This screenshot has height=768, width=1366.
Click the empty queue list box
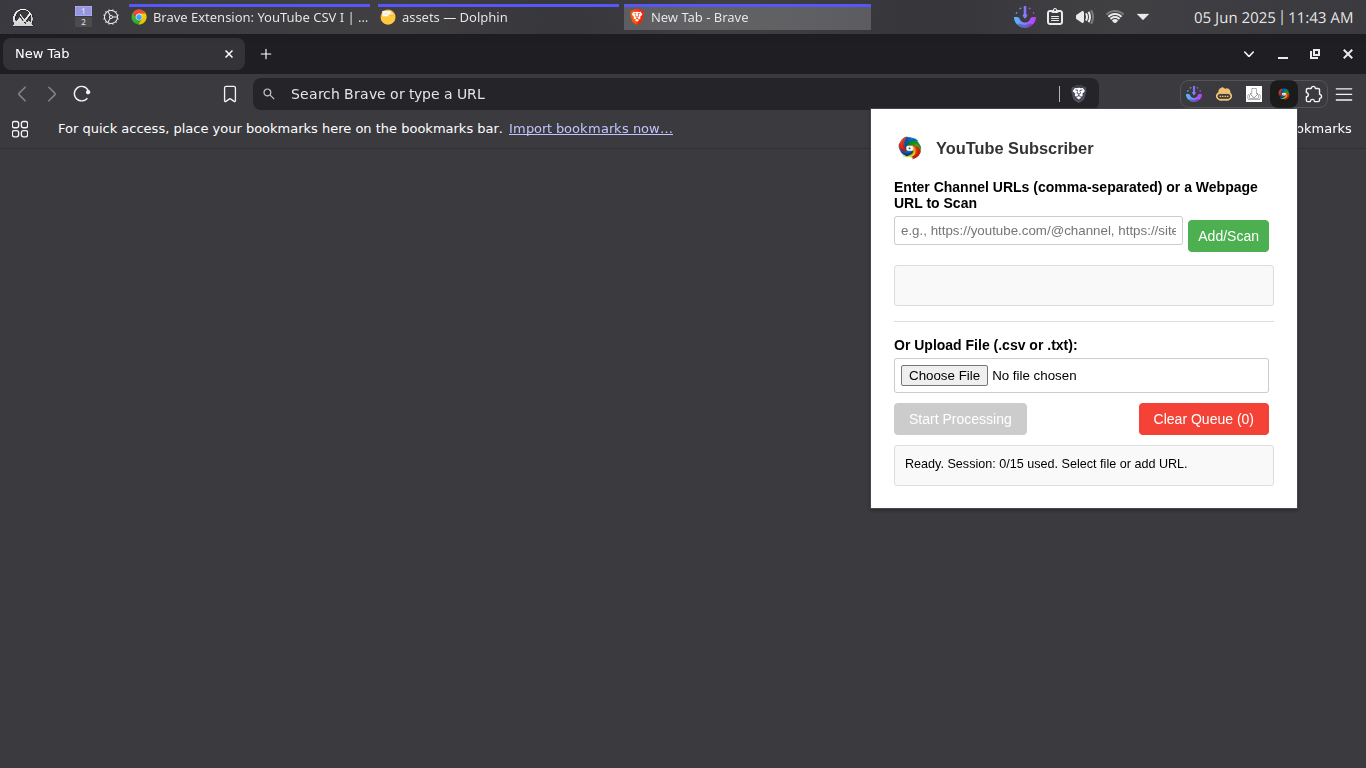(1084, 285)
